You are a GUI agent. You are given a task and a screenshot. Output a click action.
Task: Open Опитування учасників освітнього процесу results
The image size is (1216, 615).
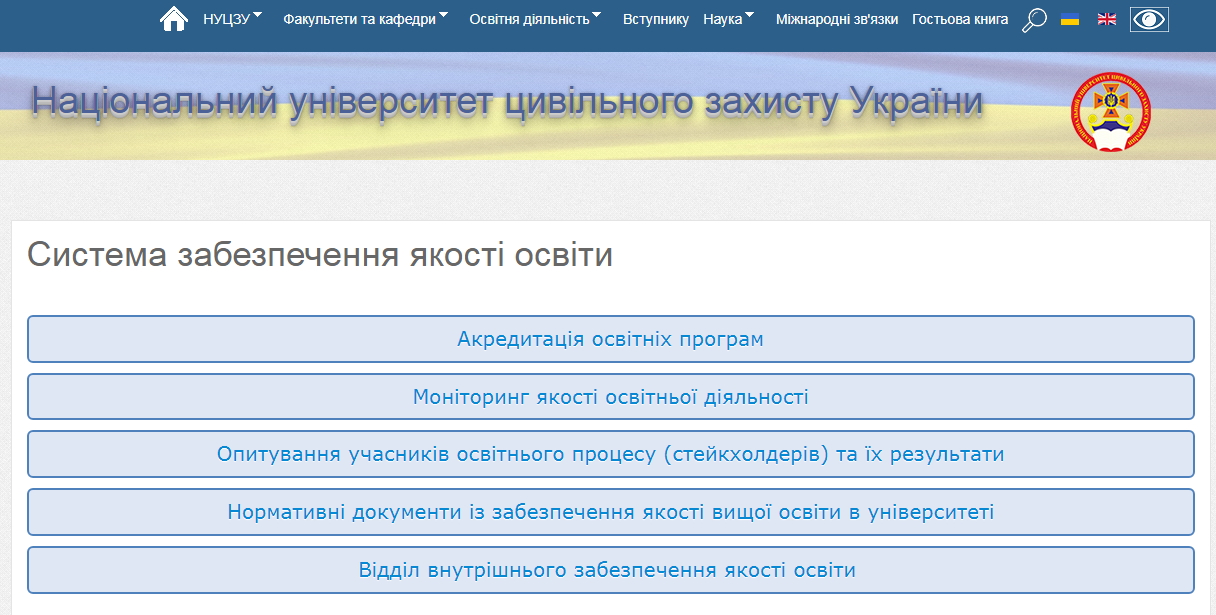(x=610, y=454)
